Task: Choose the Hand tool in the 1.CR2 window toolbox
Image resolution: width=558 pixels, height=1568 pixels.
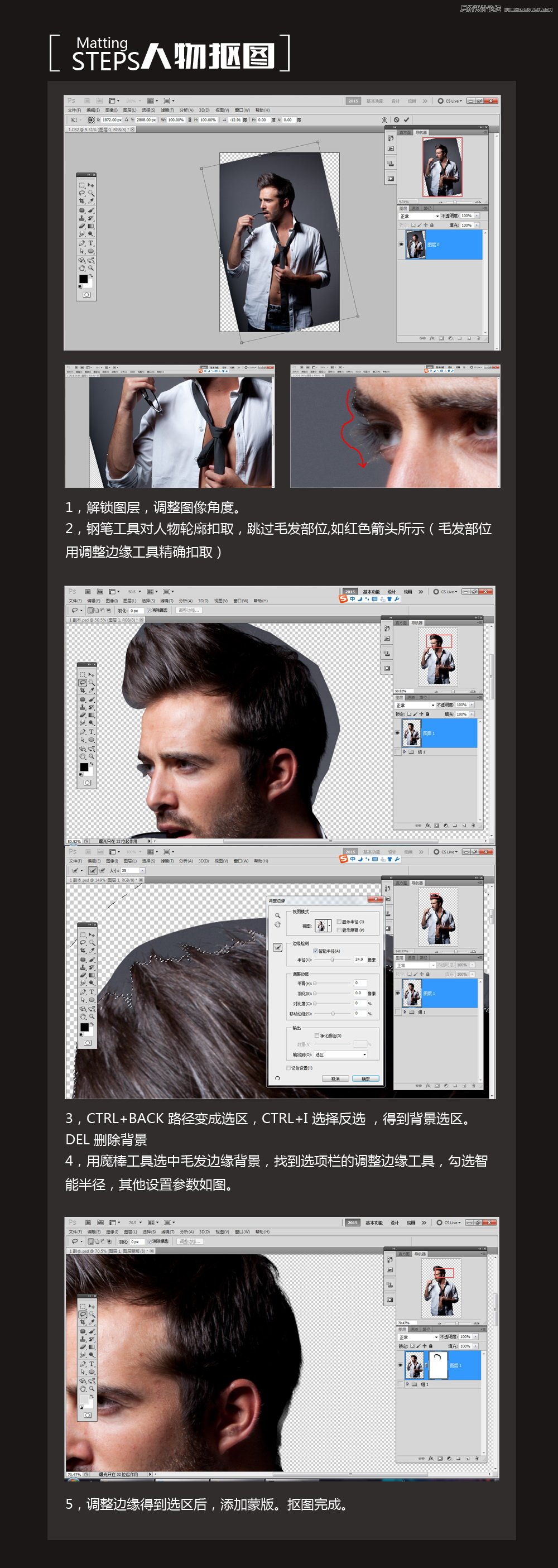Action: (82, 268)
